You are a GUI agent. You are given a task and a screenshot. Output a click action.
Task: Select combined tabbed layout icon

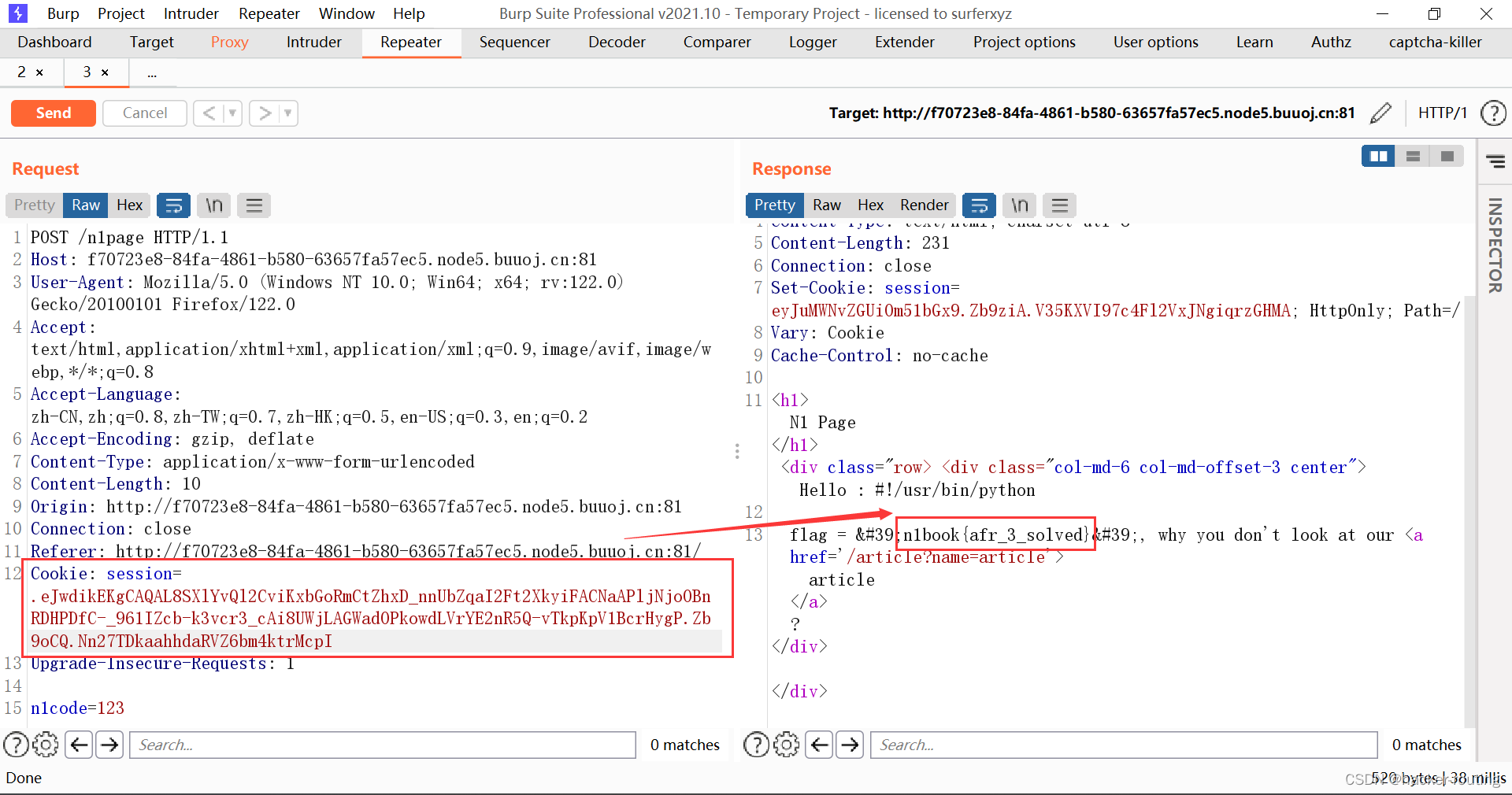pos(1447,157)
